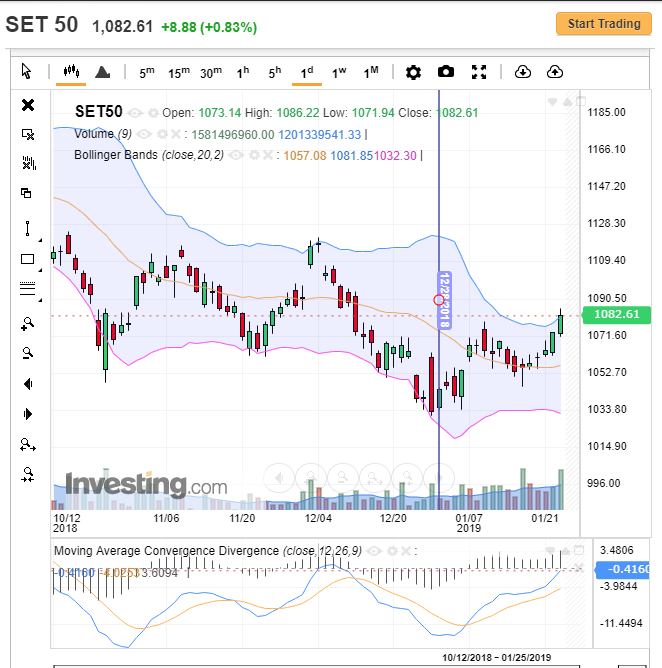Switch to 1w timeframe

coord(339,72)
